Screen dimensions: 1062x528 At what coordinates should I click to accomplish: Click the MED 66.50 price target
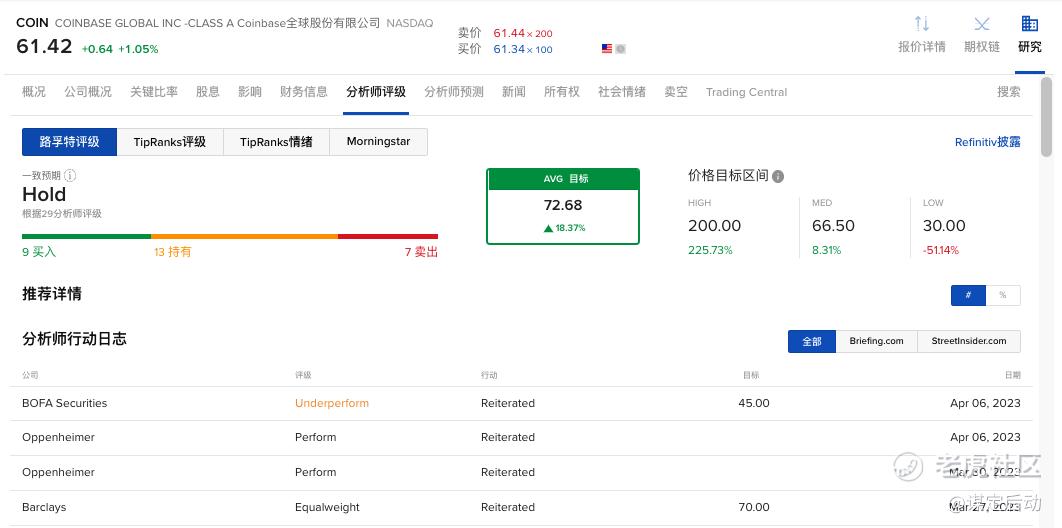click(x=834, y=226)
